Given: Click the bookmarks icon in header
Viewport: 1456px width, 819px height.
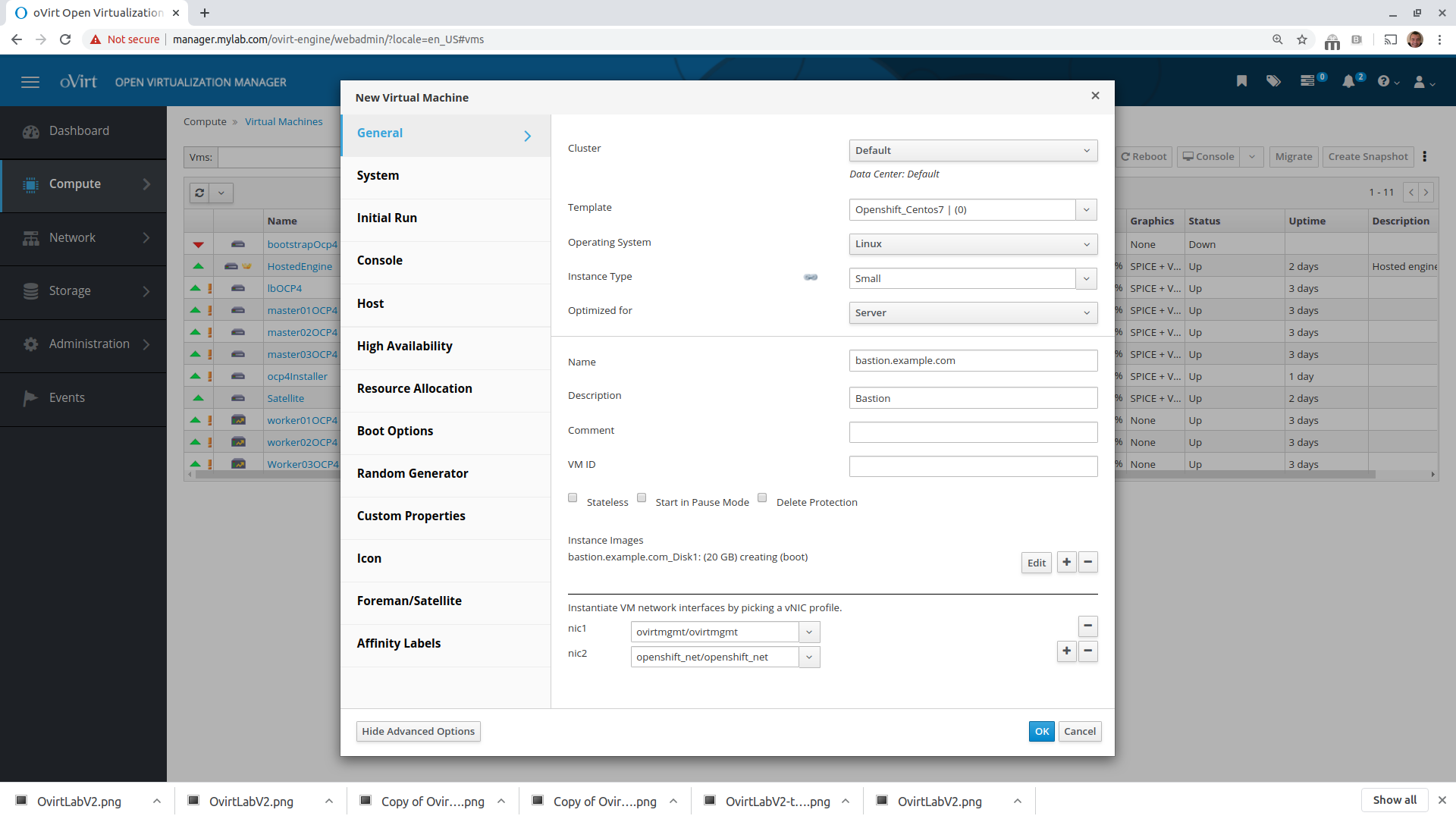Looking at the screenshot, I should click(1241, 81).
